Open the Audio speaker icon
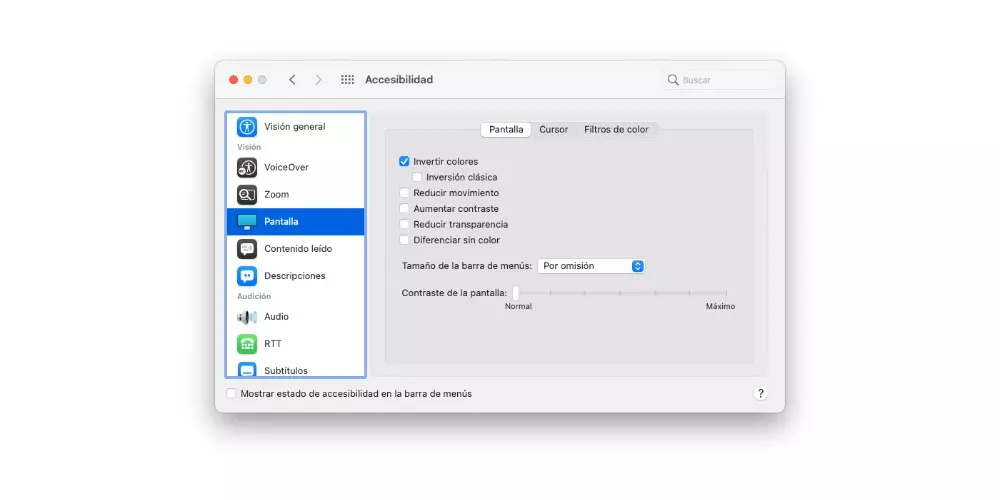Viewport: 1000px width, 500px height. (x=247, y=317)
